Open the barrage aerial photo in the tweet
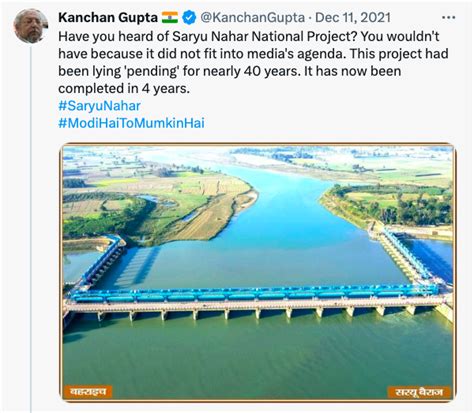Screen dimensions: 474x413 coord(258,272)
